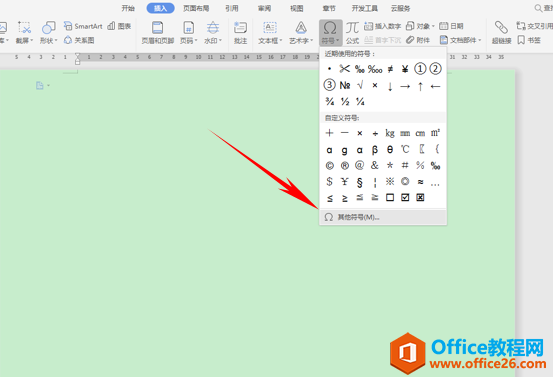Image resolution: width=553 pixels, height=381 pixels.
Task: Insert the crossed box ☒ symbol
Action: [x=420, y=198]
